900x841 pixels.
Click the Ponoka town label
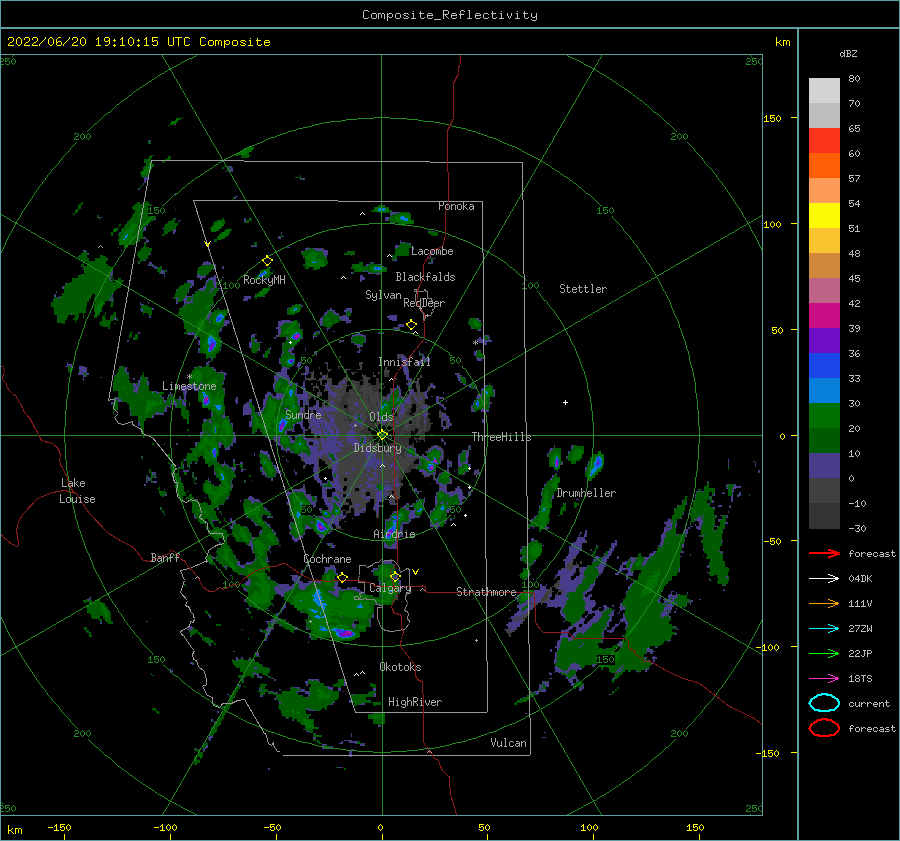456,206
